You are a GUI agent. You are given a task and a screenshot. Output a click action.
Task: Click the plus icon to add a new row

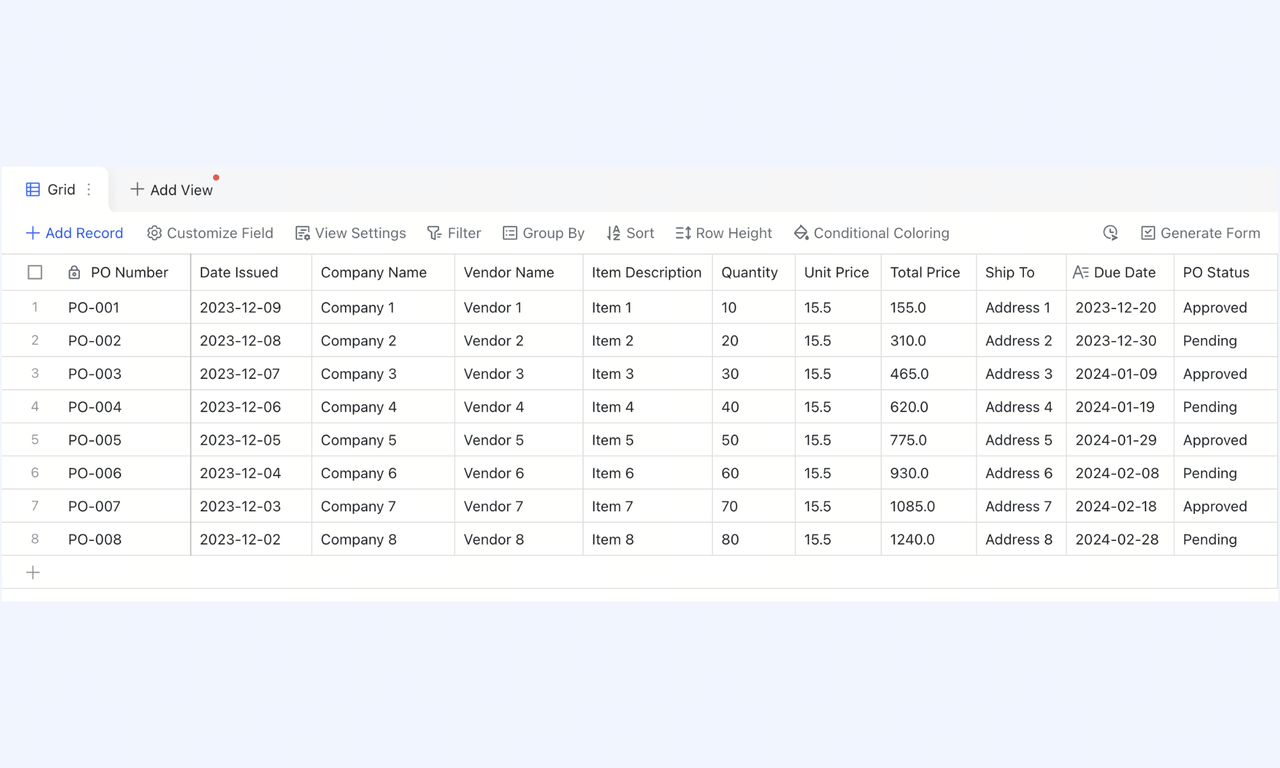[x=33, y=572]
